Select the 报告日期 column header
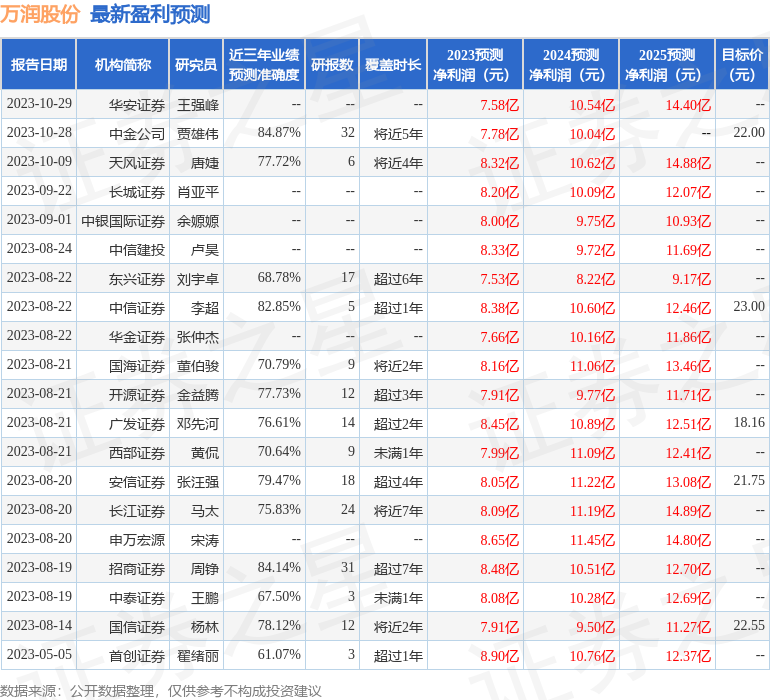 click(x=39, y=64)
